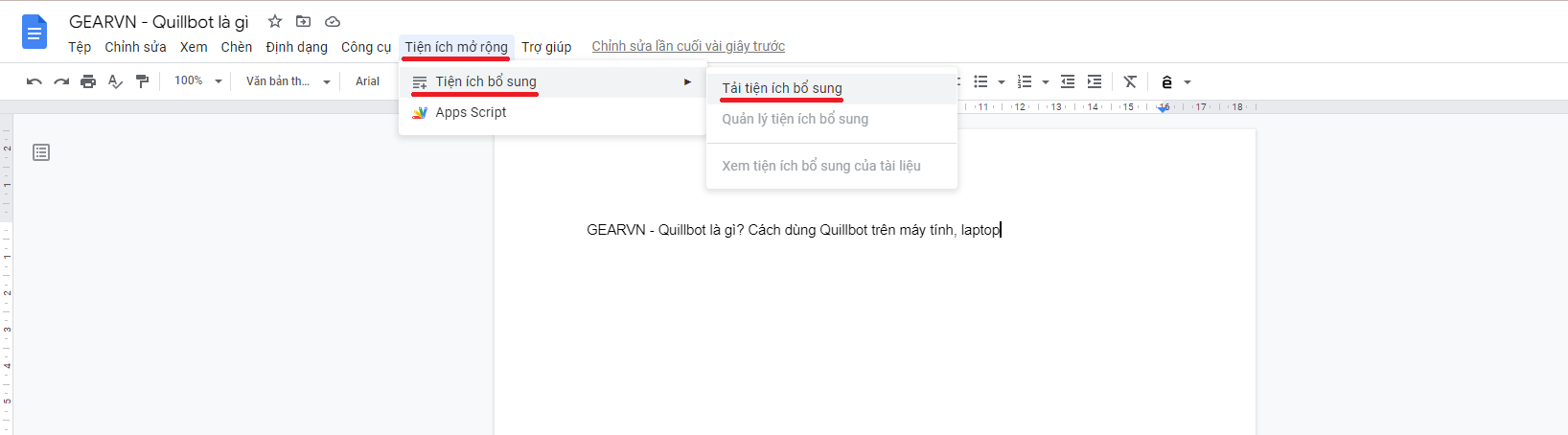The height and width of the screenshot is (435, 1568).
Task: Open the Chèn menu
Action: (237, 47)
